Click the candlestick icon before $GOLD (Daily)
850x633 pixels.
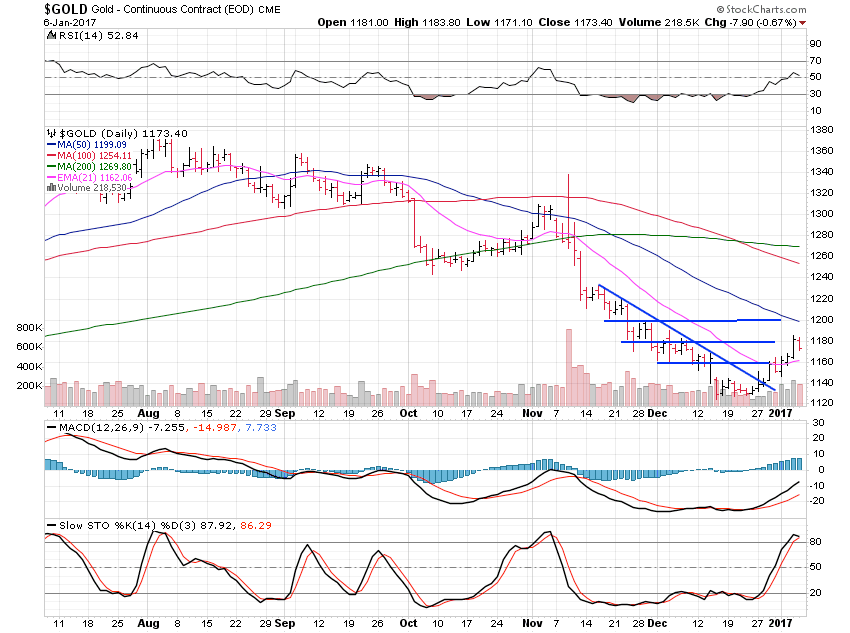click(51, 133)
